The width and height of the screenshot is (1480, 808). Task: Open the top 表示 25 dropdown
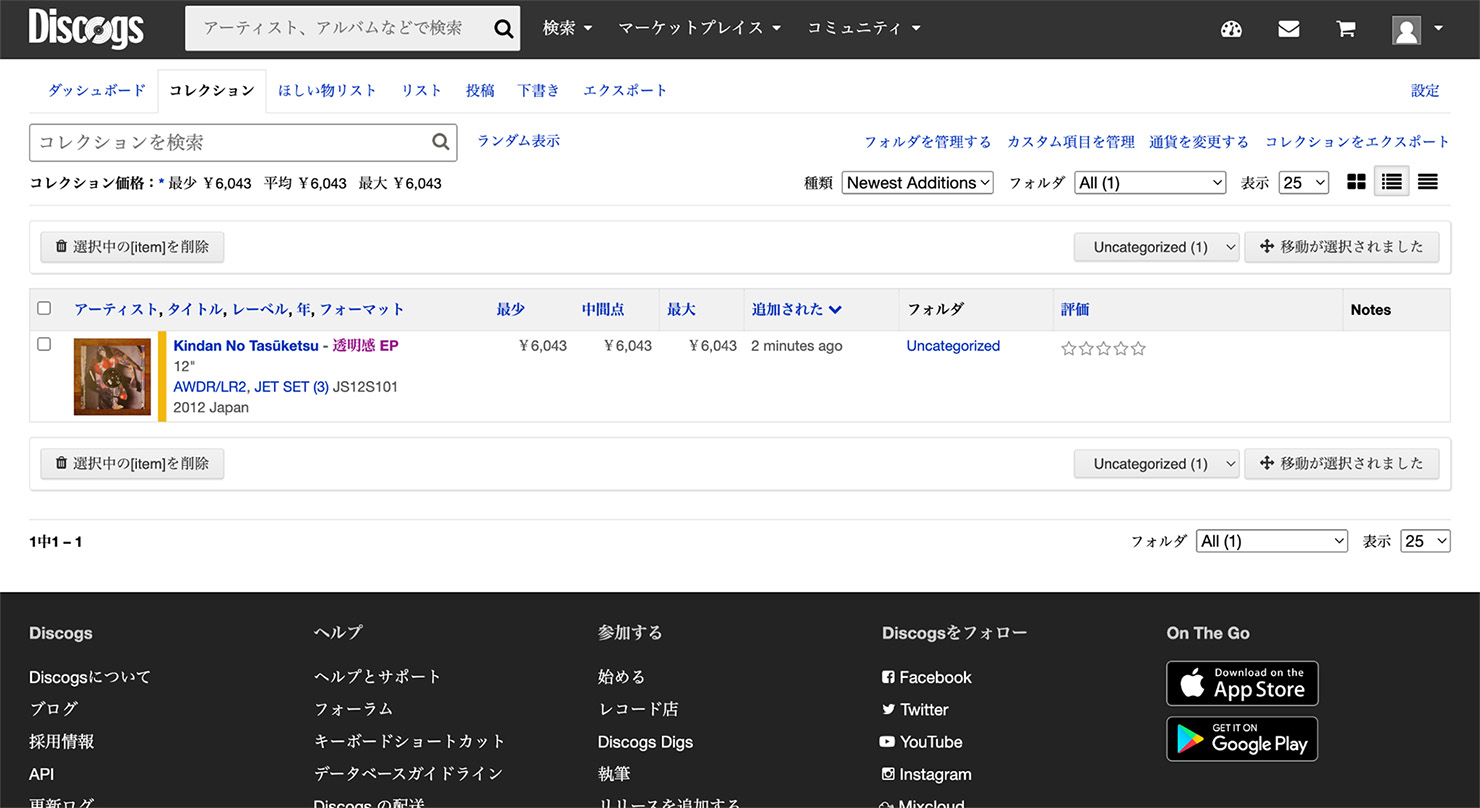point(1303,182)
